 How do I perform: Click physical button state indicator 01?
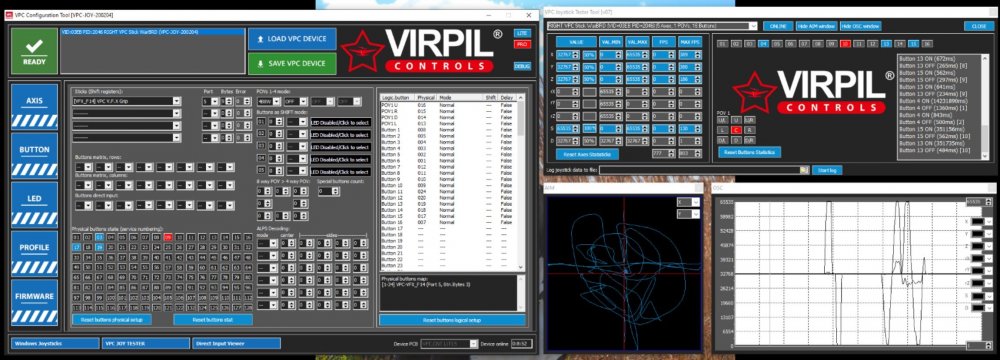pos(77,237)
